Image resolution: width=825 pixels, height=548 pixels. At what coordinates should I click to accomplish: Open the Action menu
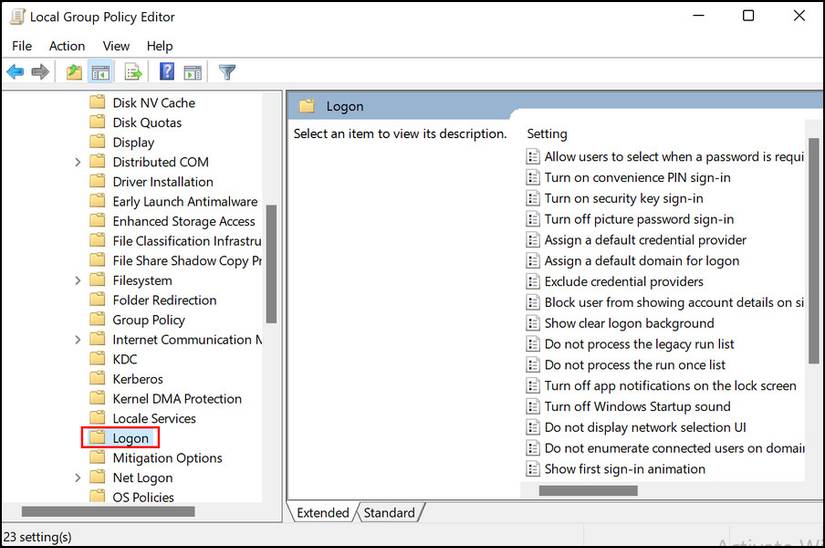67,46
